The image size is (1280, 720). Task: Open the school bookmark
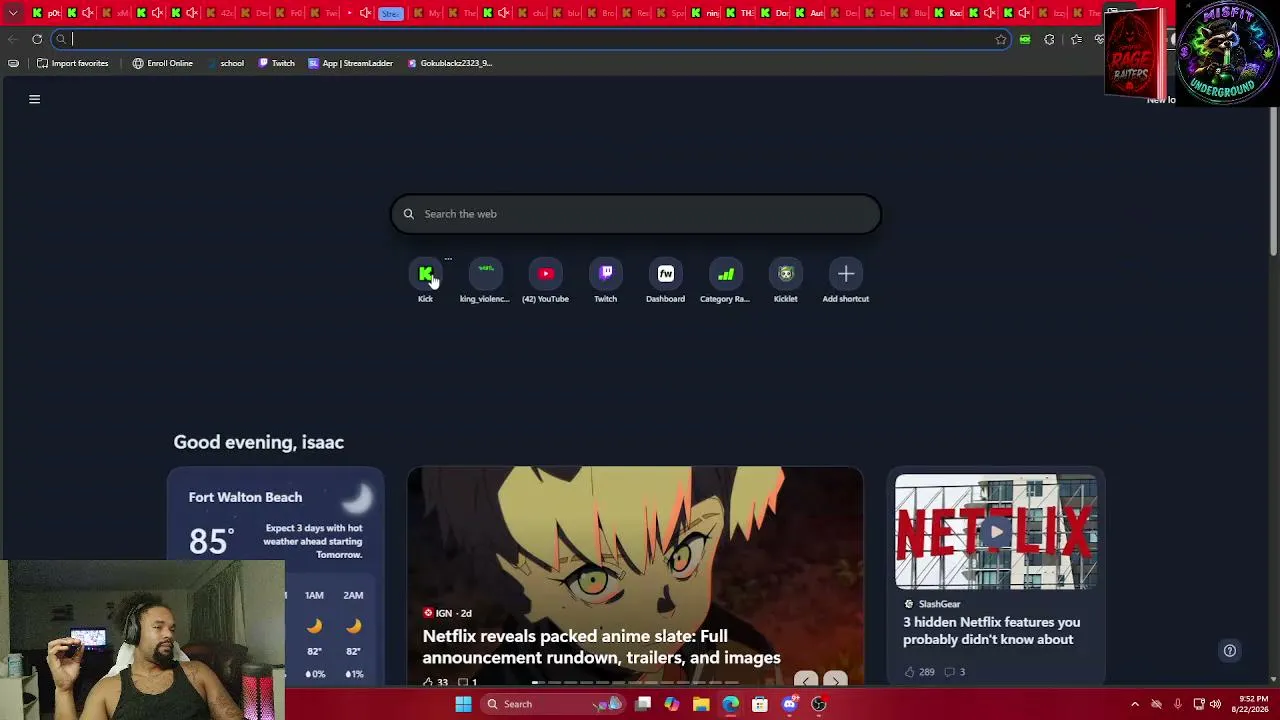(x=225, y=63)
